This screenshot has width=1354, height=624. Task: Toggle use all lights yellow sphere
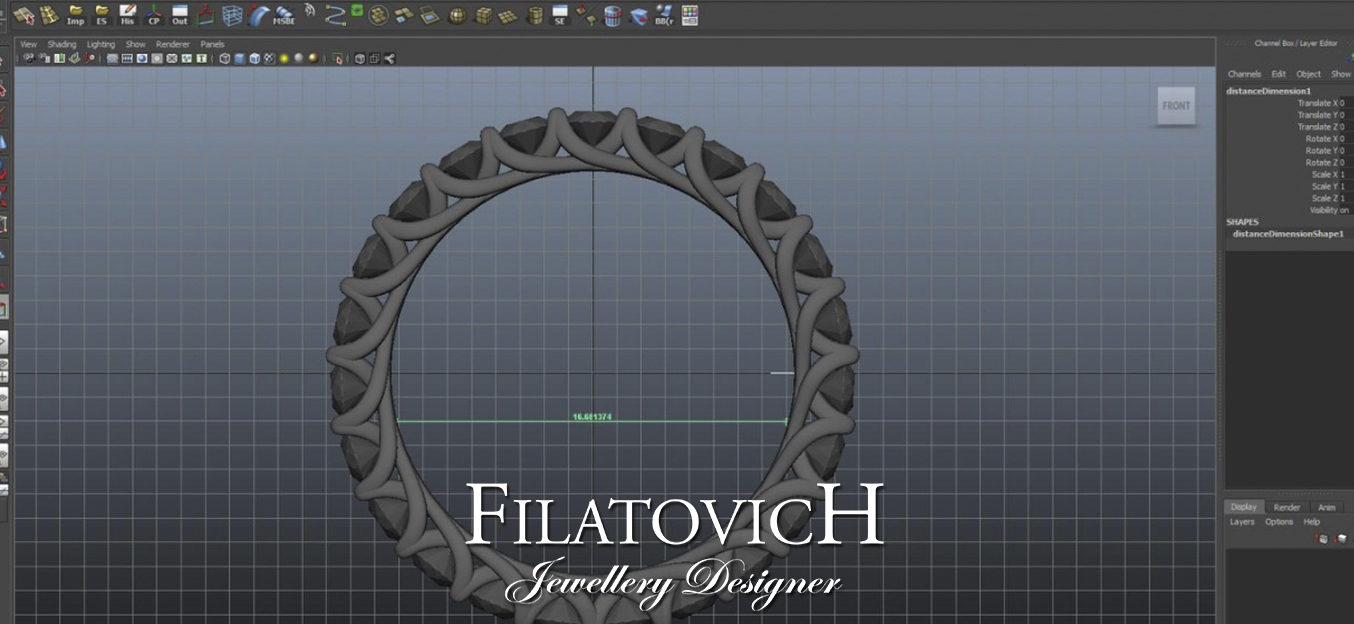[283, 58]
